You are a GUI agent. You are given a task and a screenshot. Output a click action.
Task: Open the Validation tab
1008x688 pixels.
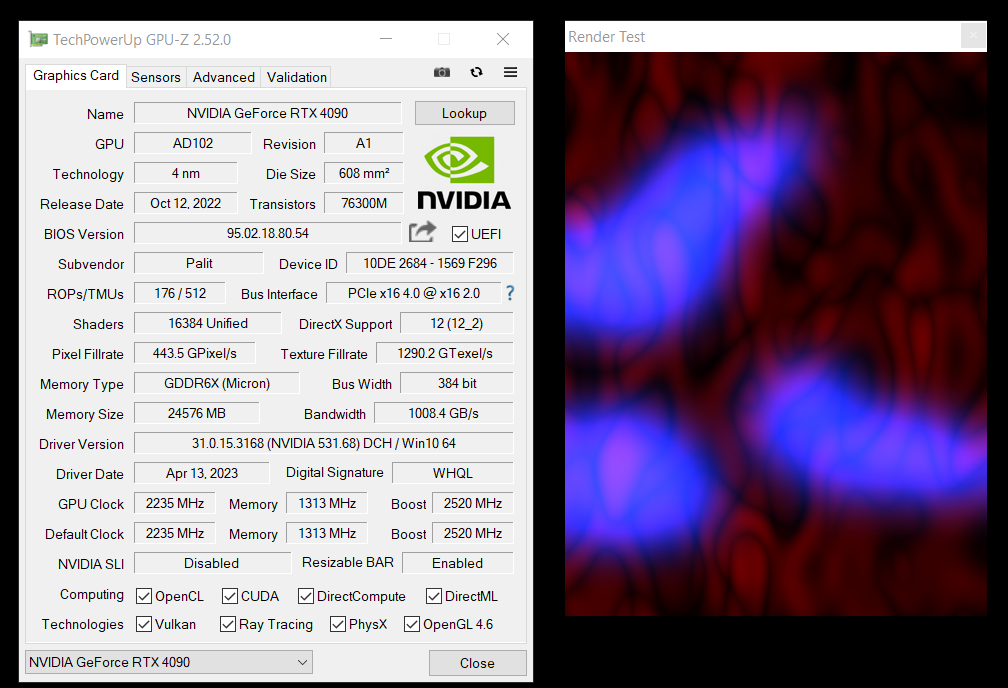(x=296, y=77)
